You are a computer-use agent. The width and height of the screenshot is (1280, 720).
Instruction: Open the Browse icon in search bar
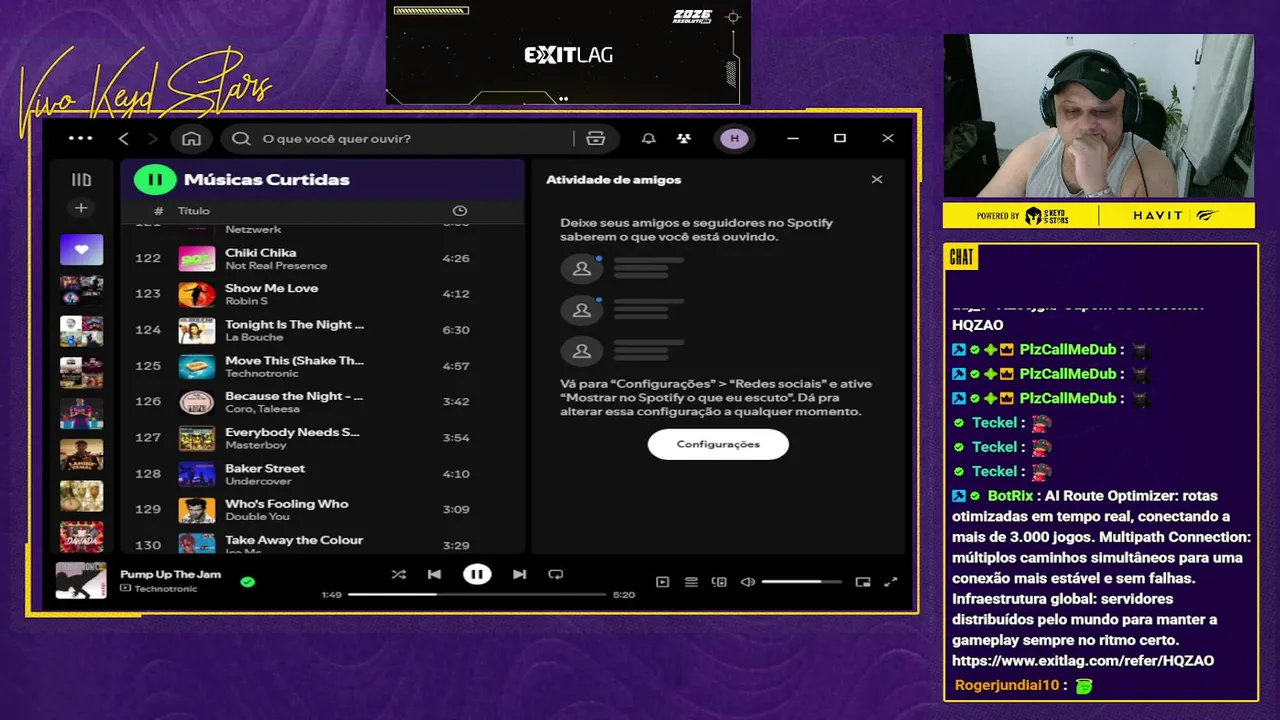pos(596,138)
